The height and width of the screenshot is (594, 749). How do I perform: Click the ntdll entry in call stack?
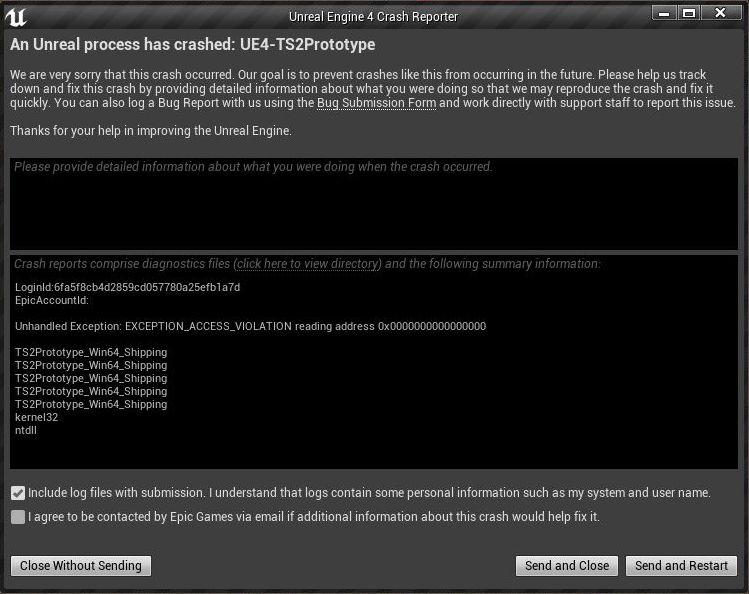(x=25, y=430)
